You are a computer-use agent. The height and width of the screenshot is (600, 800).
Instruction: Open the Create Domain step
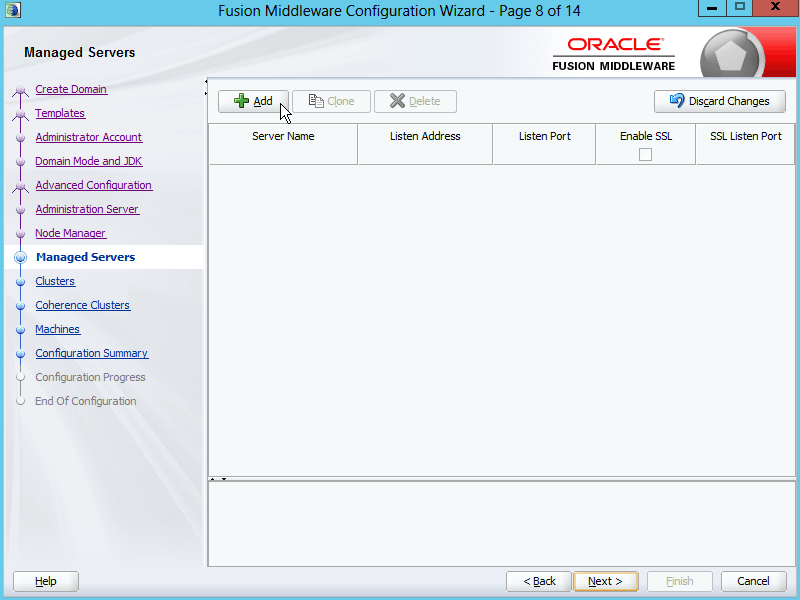[x=71, y=89]
